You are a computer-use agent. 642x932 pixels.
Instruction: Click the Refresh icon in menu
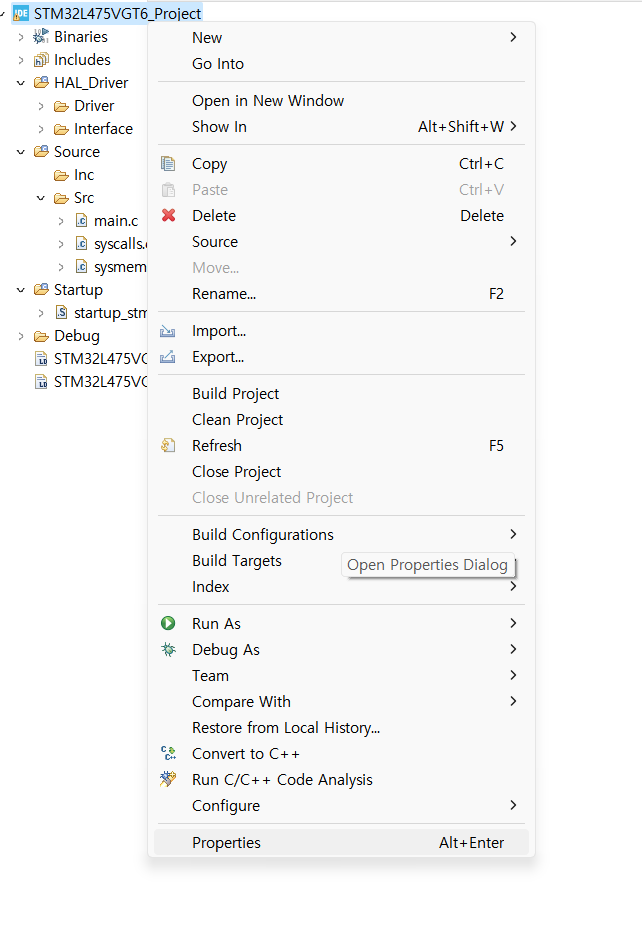coord(168,445)
